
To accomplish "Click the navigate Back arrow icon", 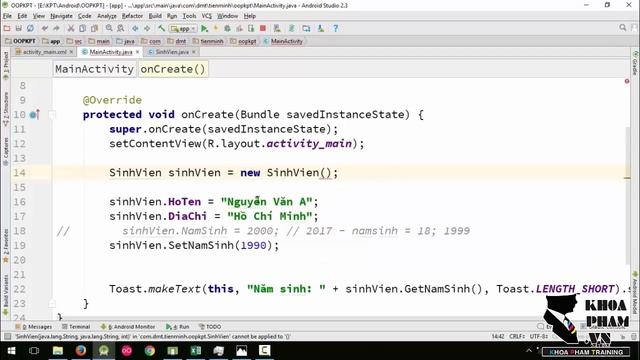I will [135, 28].
